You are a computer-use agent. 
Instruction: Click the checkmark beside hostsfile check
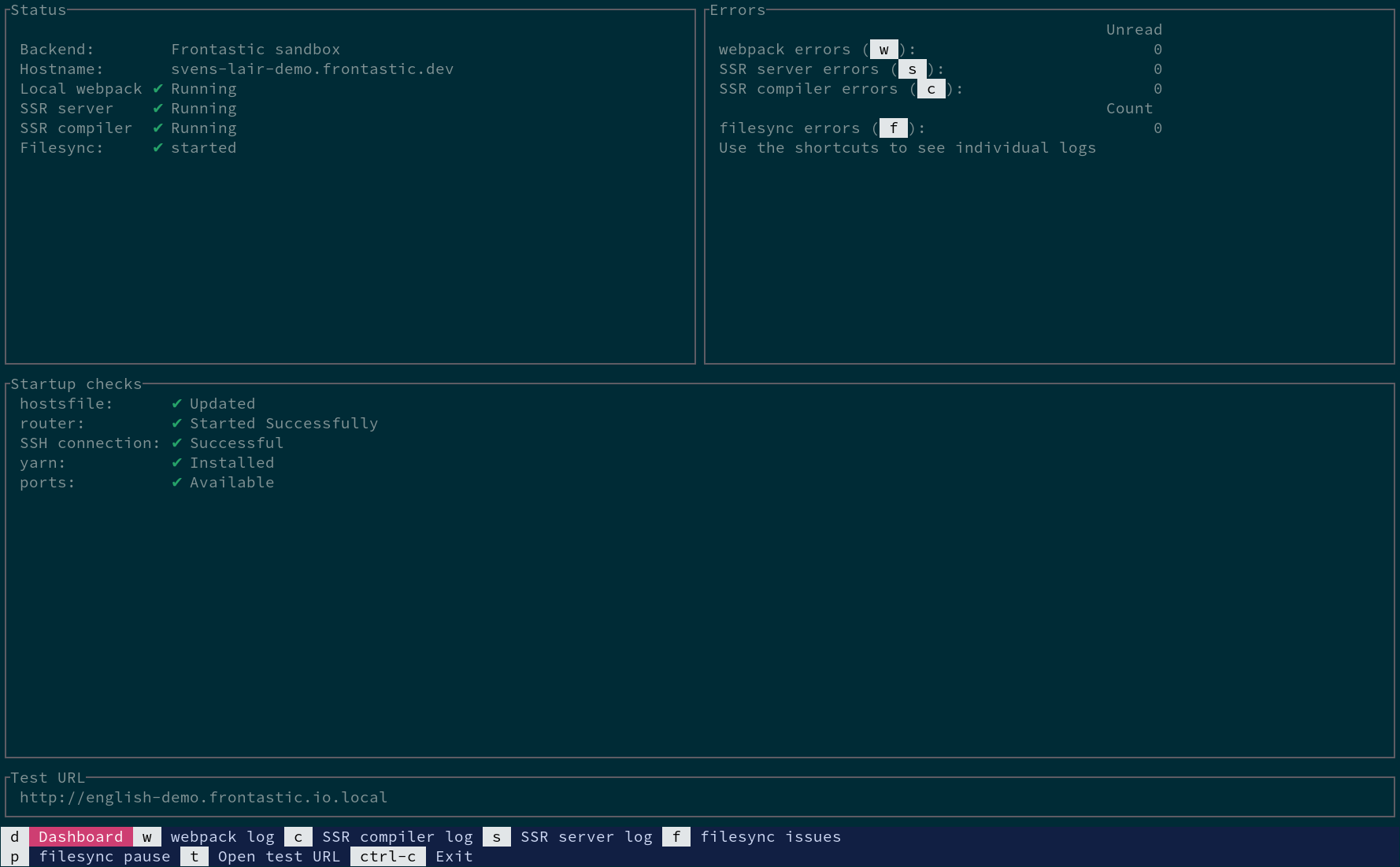pyautogui.click(x=176, y=403)
